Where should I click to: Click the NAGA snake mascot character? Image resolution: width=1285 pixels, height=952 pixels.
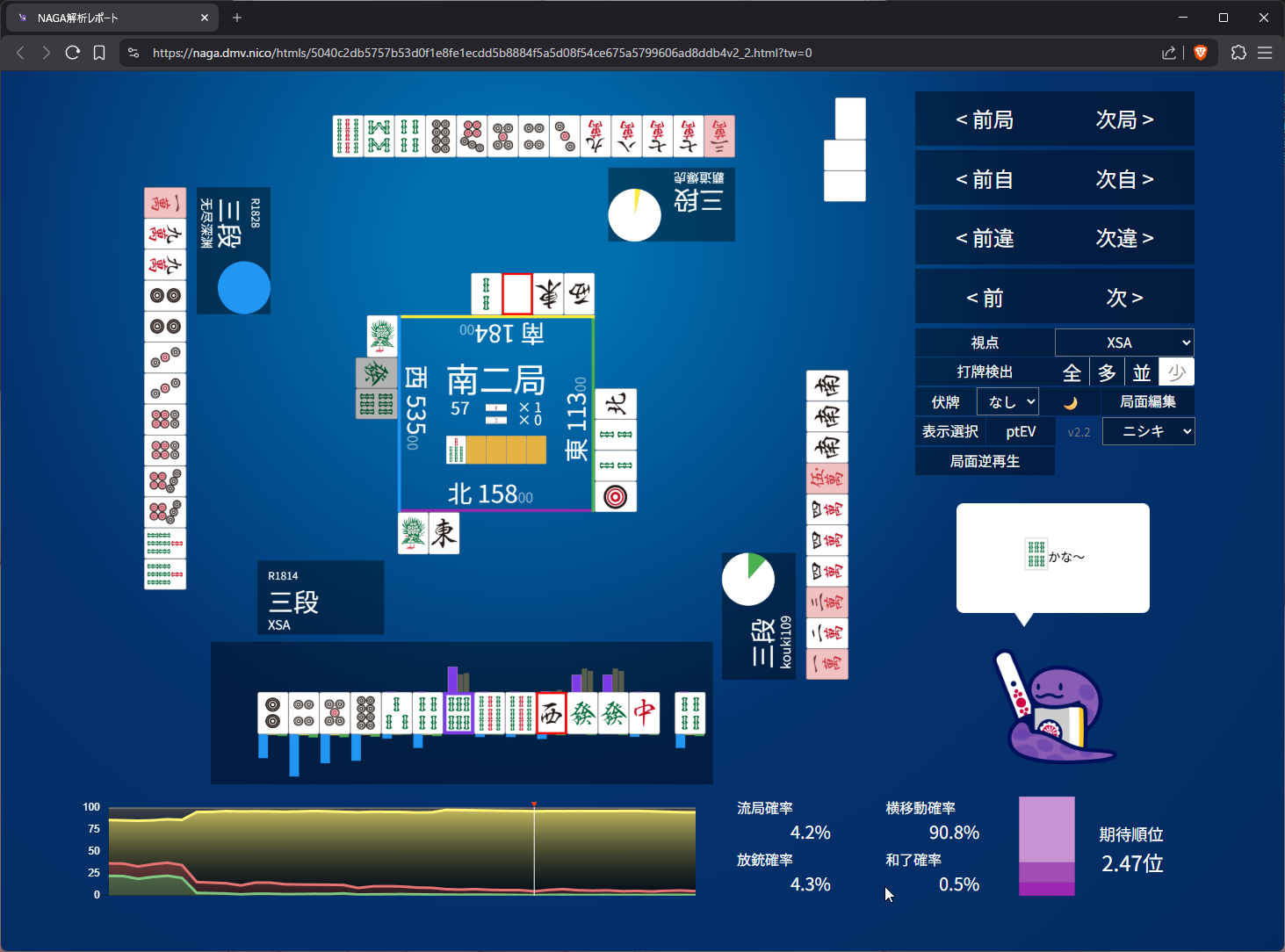[1054, 708]
